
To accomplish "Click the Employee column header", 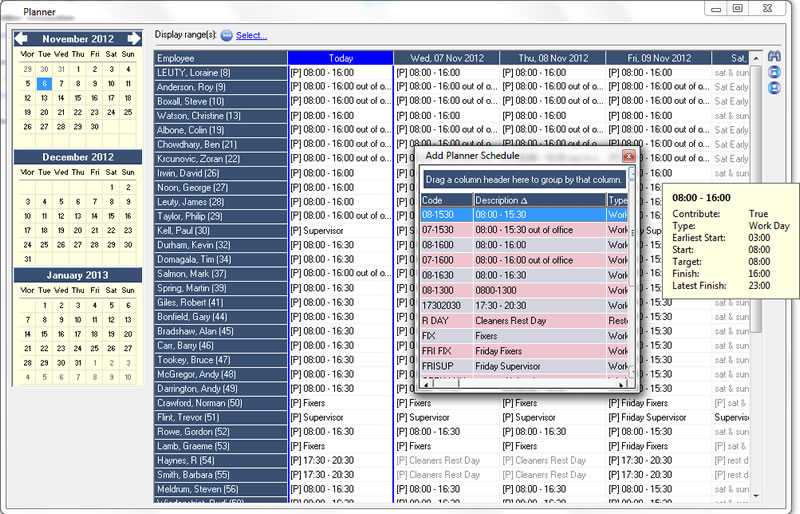I will point(220,58).
